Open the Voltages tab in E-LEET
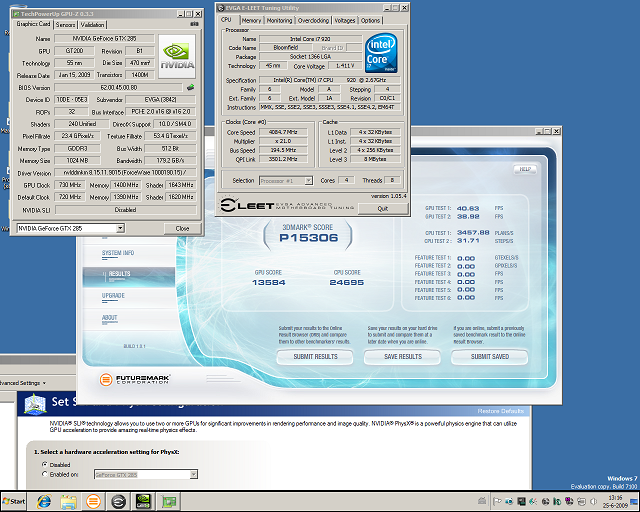This screenshot has height=512, width=640. [x=344, y=20]
